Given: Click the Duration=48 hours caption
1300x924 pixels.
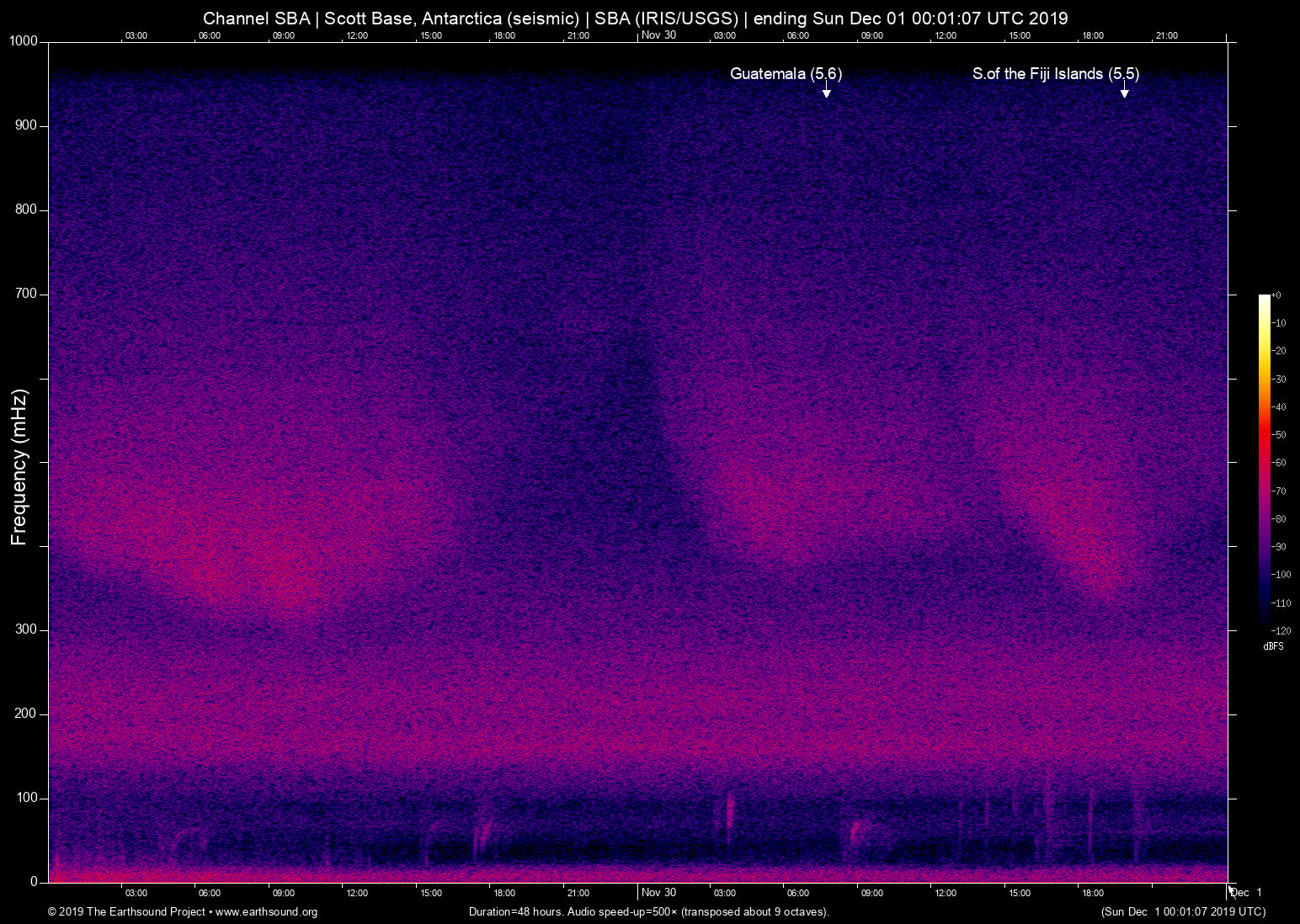Looking at the screenshot, I should [649, 912].
